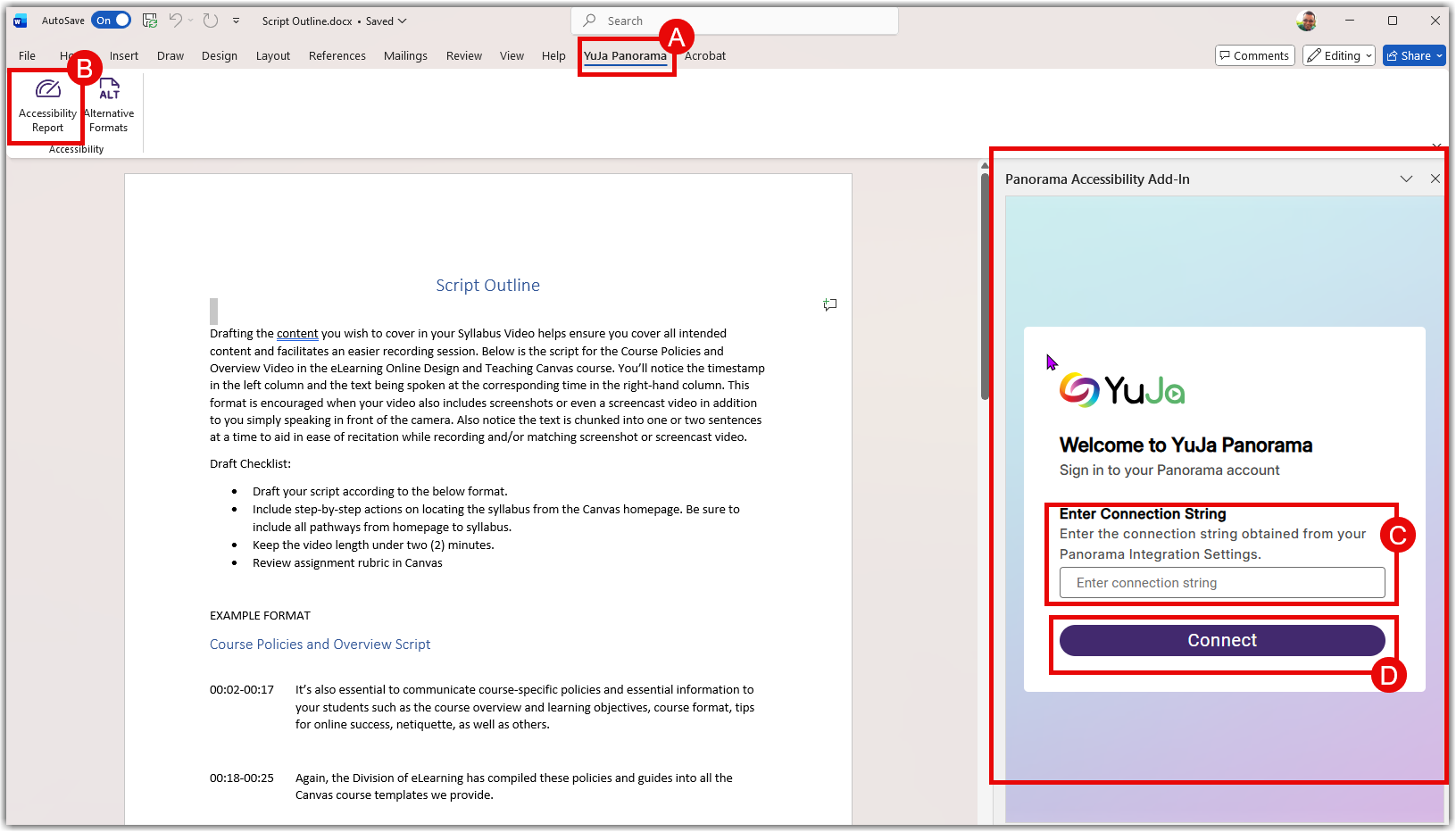Screen dimensions: 1456x832
Task: Expand the Panorama Add-In pane options chevron
Action: (x=1406, y=179)
